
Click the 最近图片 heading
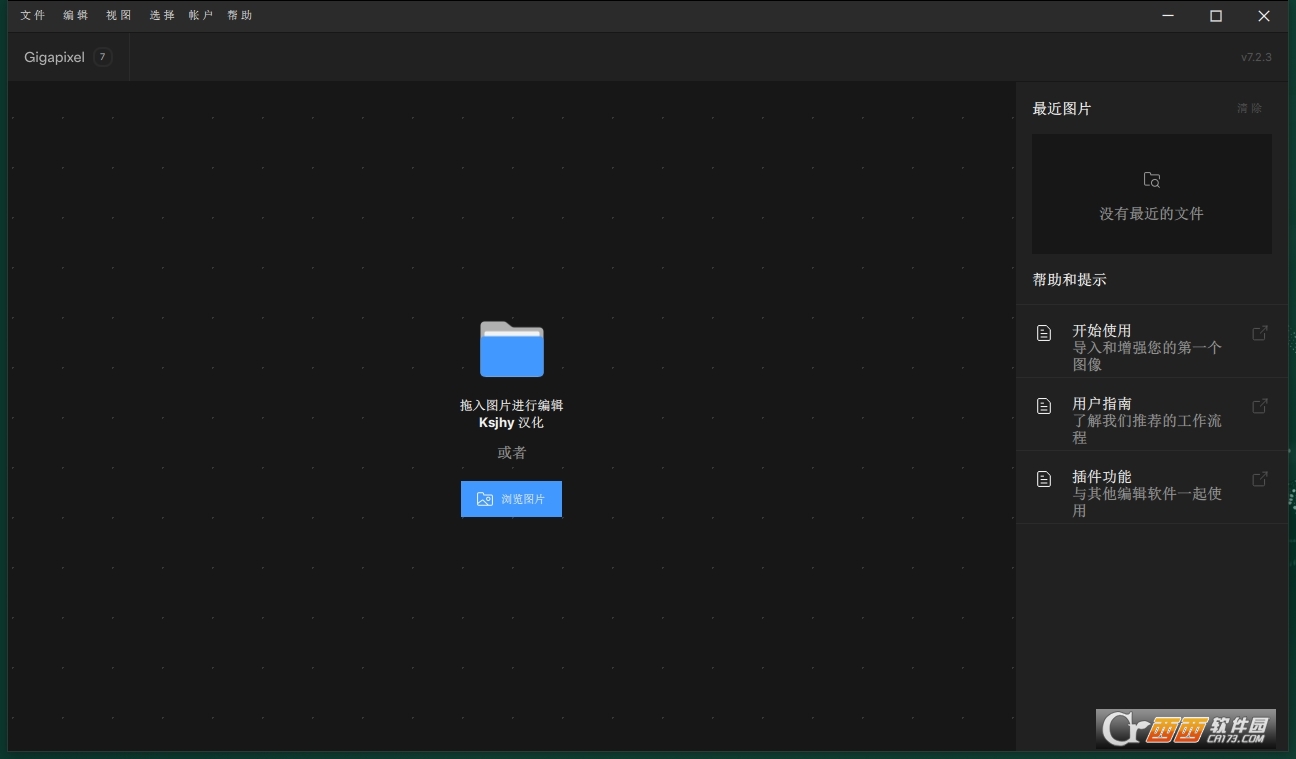coord(1062,108)
